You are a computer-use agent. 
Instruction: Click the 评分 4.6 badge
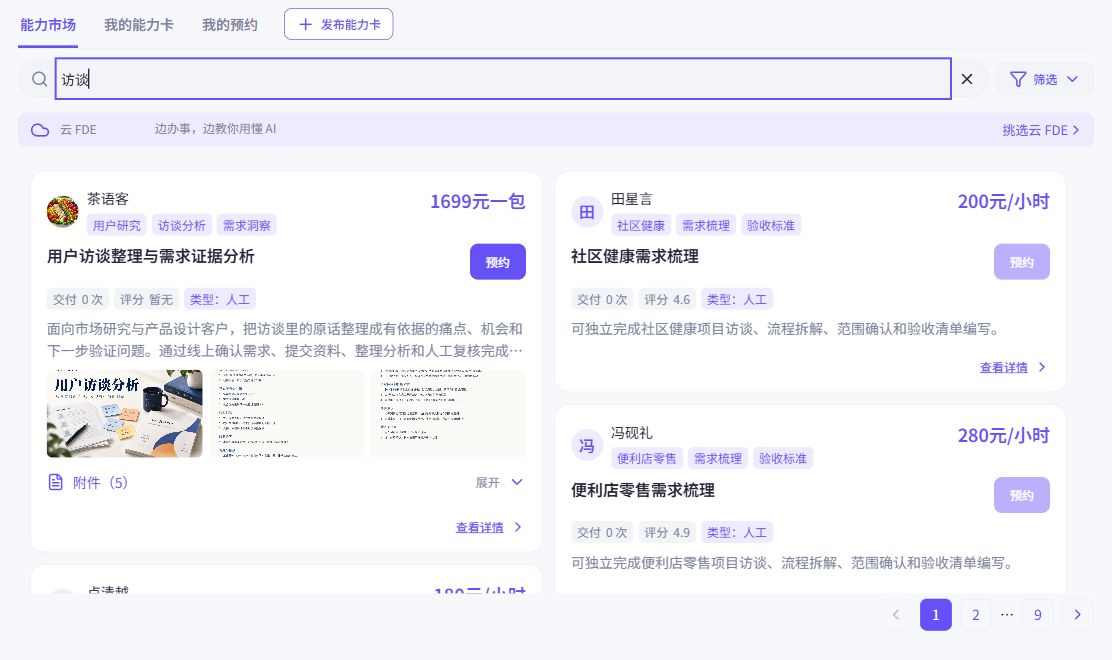tap(667, 299)
